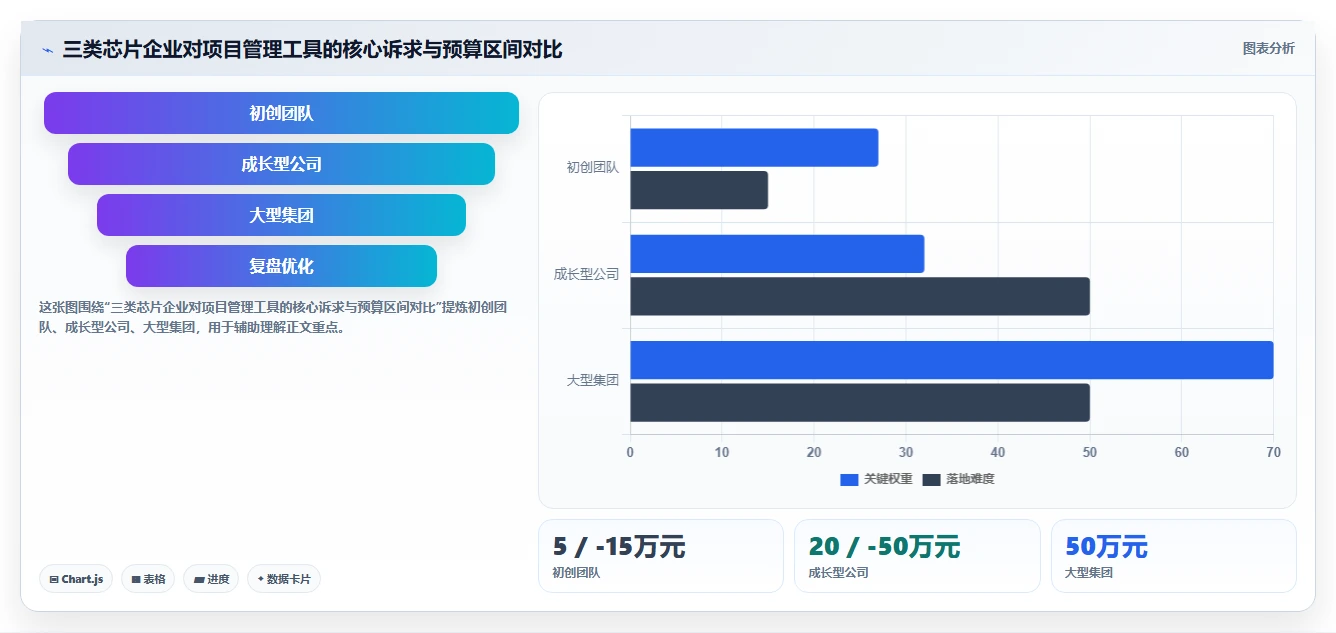Click the blue bar for 成长型公司

(x=777, y=254)
